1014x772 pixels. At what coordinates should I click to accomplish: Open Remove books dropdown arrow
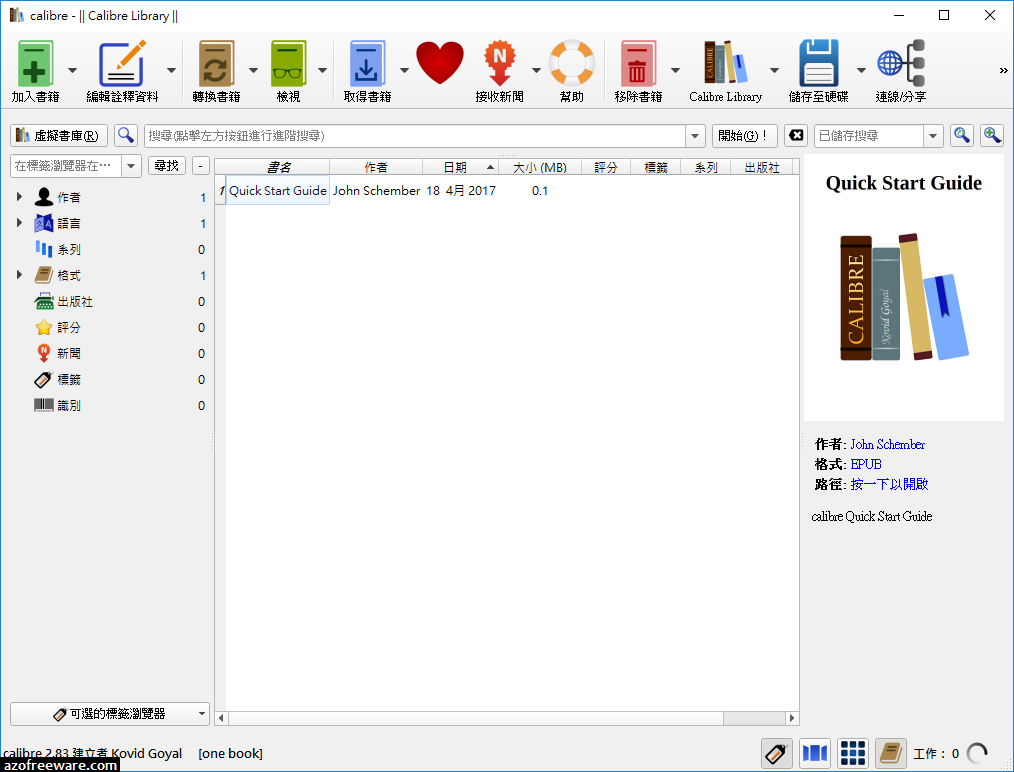tap(675, 70)
